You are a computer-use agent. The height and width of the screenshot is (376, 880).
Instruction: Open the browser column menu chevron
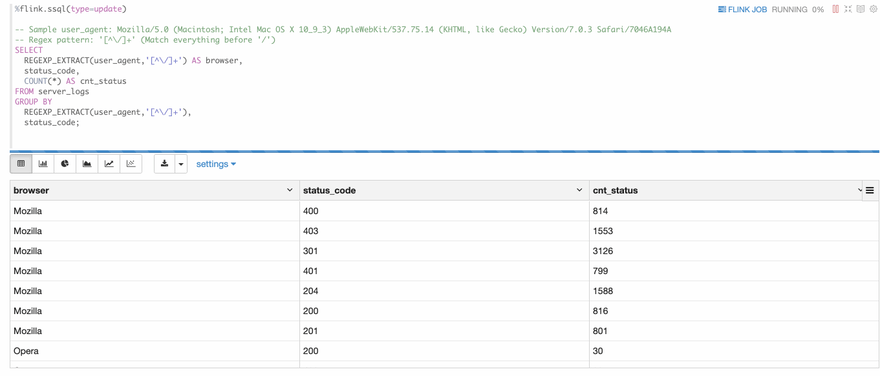290,190
